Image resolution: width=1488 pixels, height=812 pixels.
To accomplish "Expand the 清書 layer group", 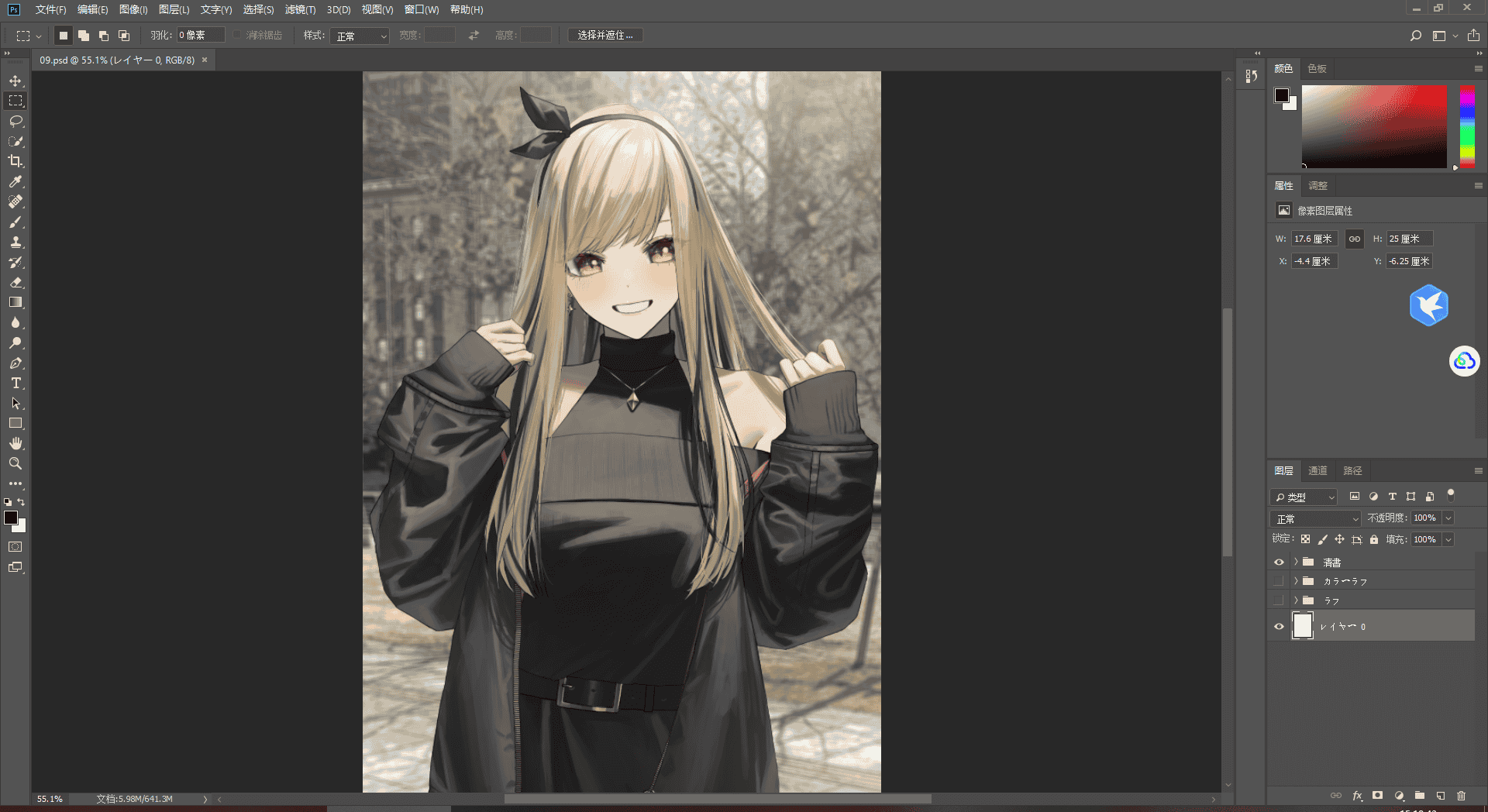I will click(x=1296, y=562).
